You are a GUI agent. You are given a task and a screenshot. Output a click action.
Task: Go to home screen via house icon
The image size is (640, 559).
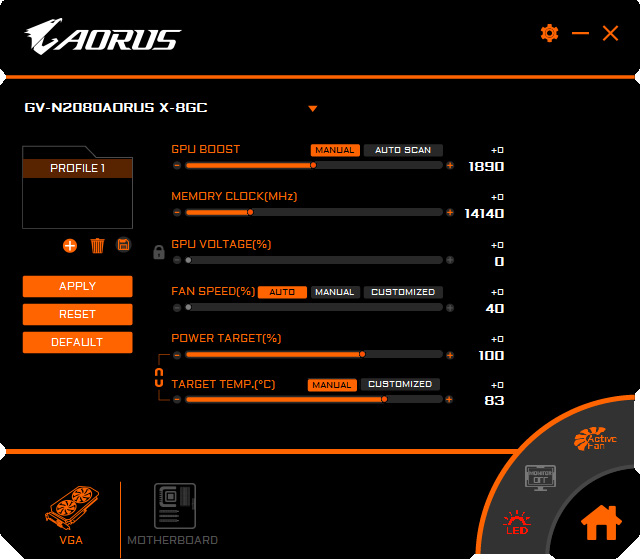(x=601, y=522)
